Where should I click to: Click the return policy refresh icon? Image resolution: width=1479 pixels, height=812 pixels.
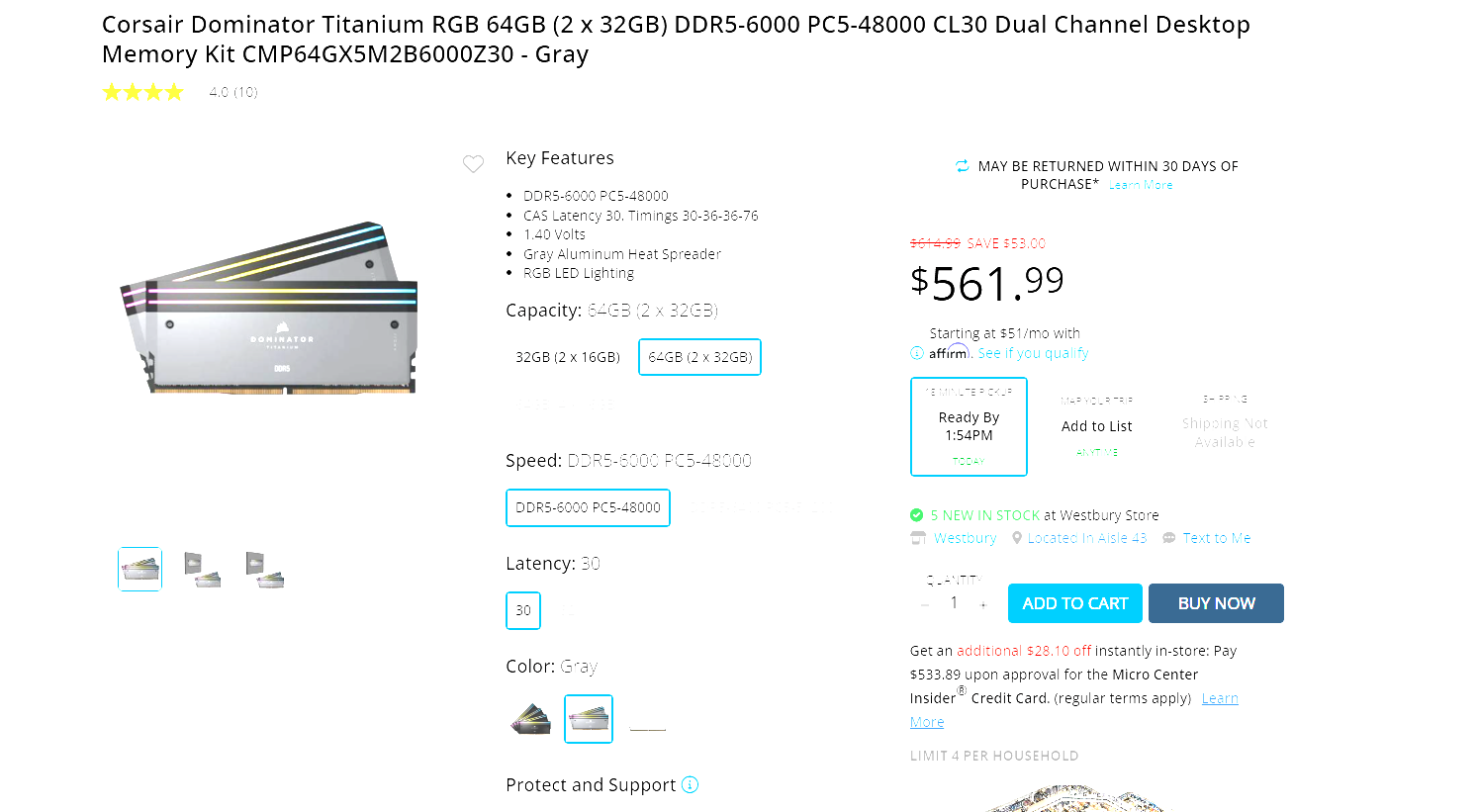point(963,166)
